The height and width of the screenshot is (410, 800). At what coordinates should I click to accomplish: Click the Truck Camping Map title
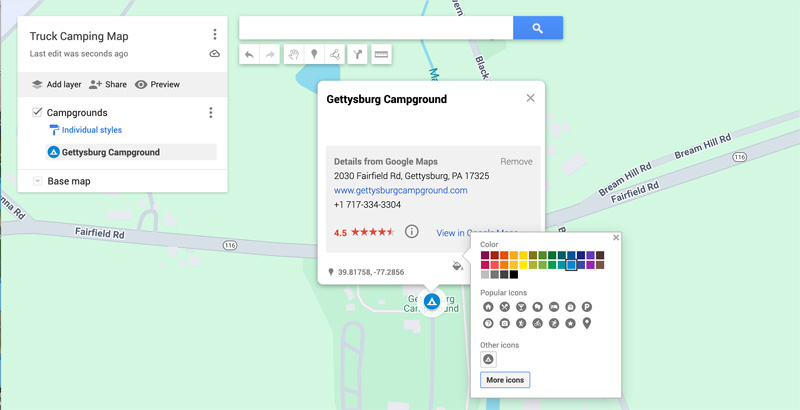tap(79, 36)
